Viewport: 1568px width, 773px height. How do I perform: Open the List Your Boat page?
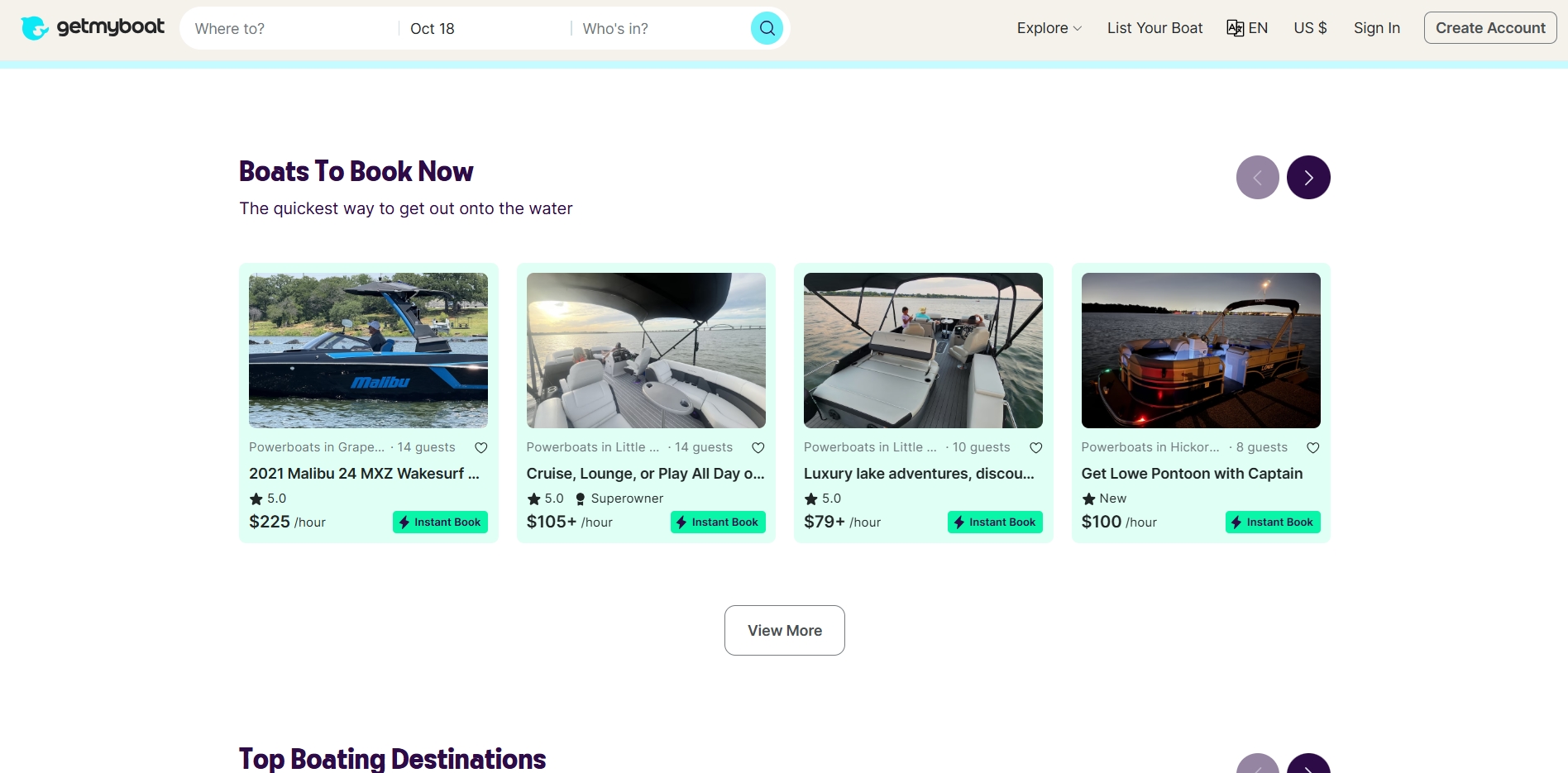point(1154,28)
